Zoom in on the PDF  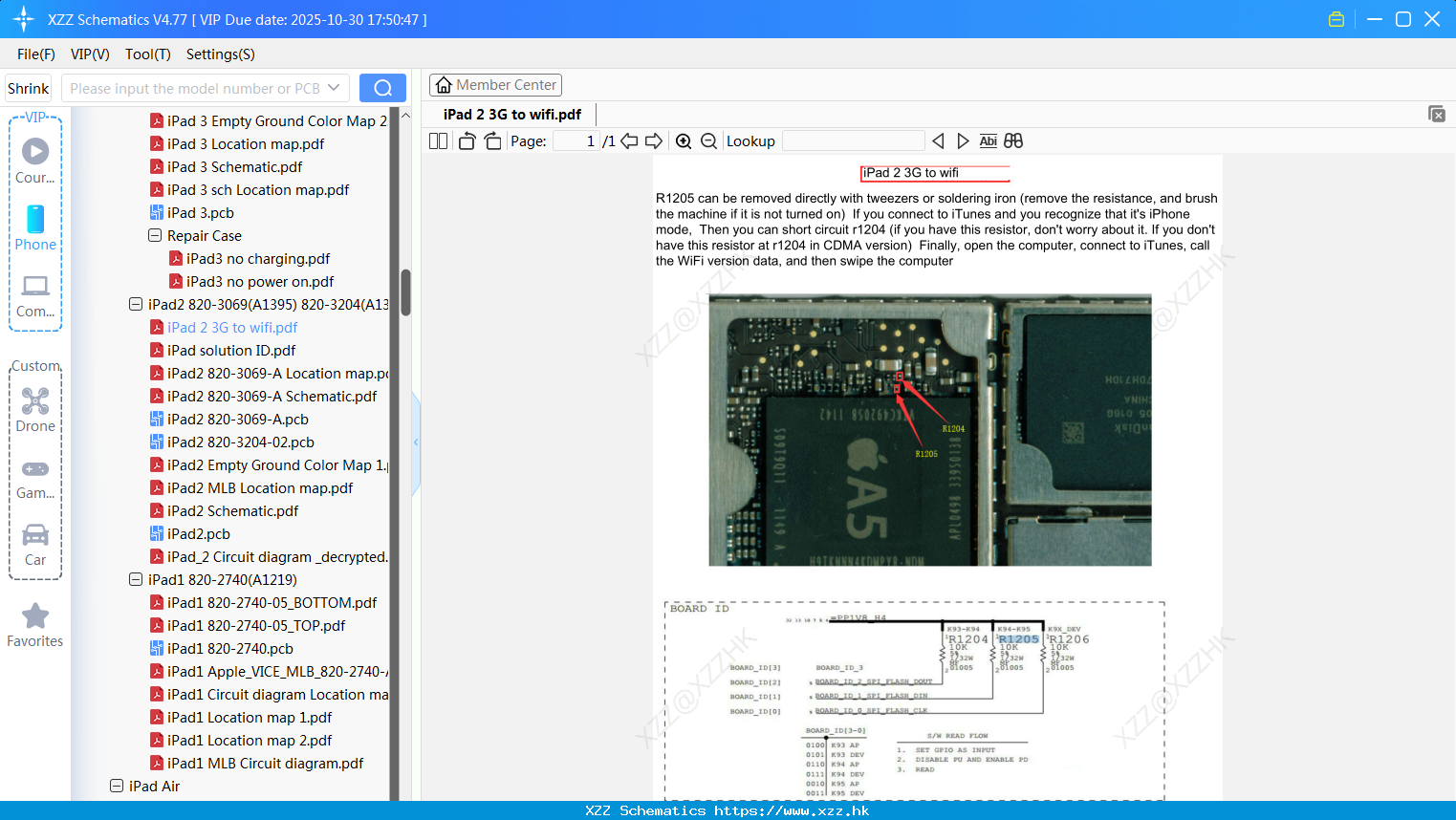[684, 141]
